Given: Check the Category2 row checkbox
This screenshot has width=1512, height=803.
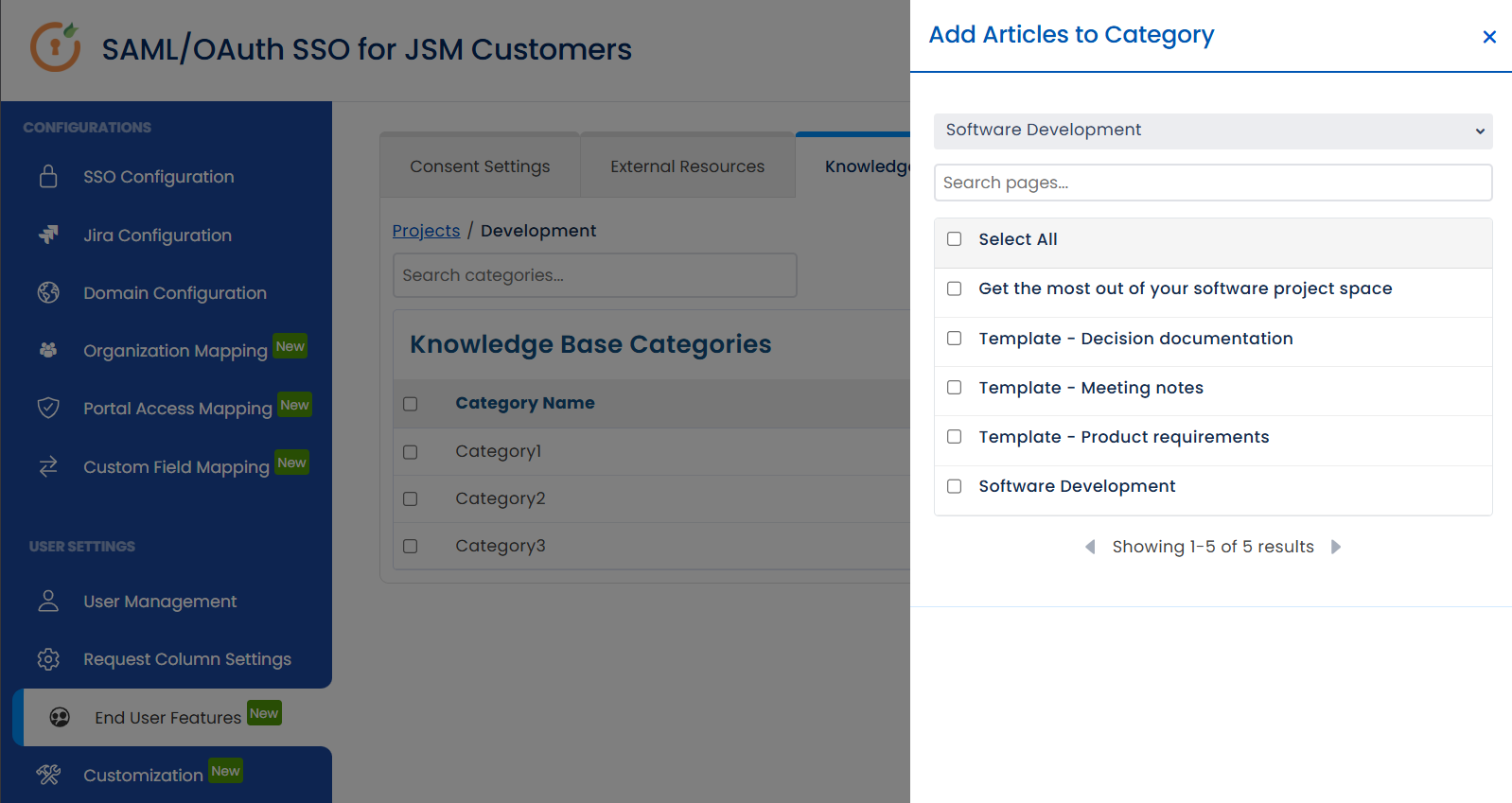Looking at the screenshot, I should (x=411, y=498).
